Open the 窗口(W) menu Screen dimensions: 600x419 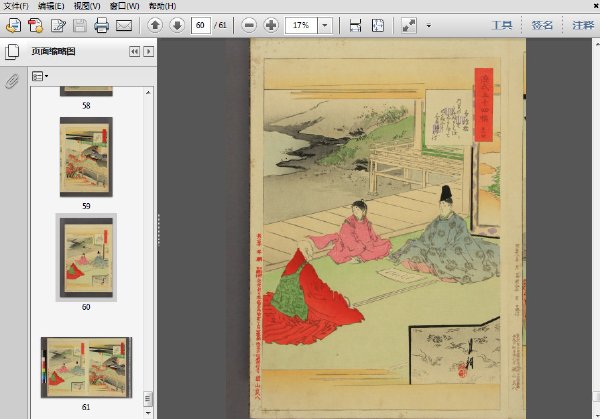coord(124,6)
